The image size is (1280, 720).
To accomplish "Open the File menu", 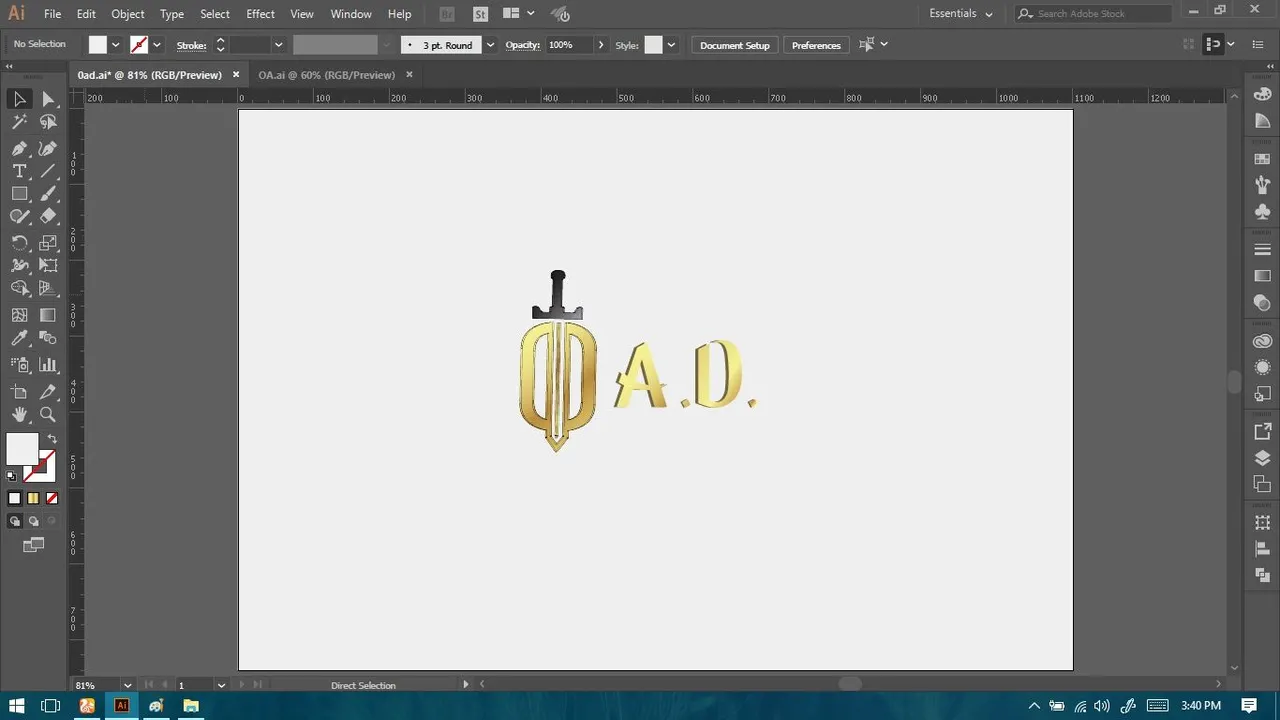I will 52,14.
